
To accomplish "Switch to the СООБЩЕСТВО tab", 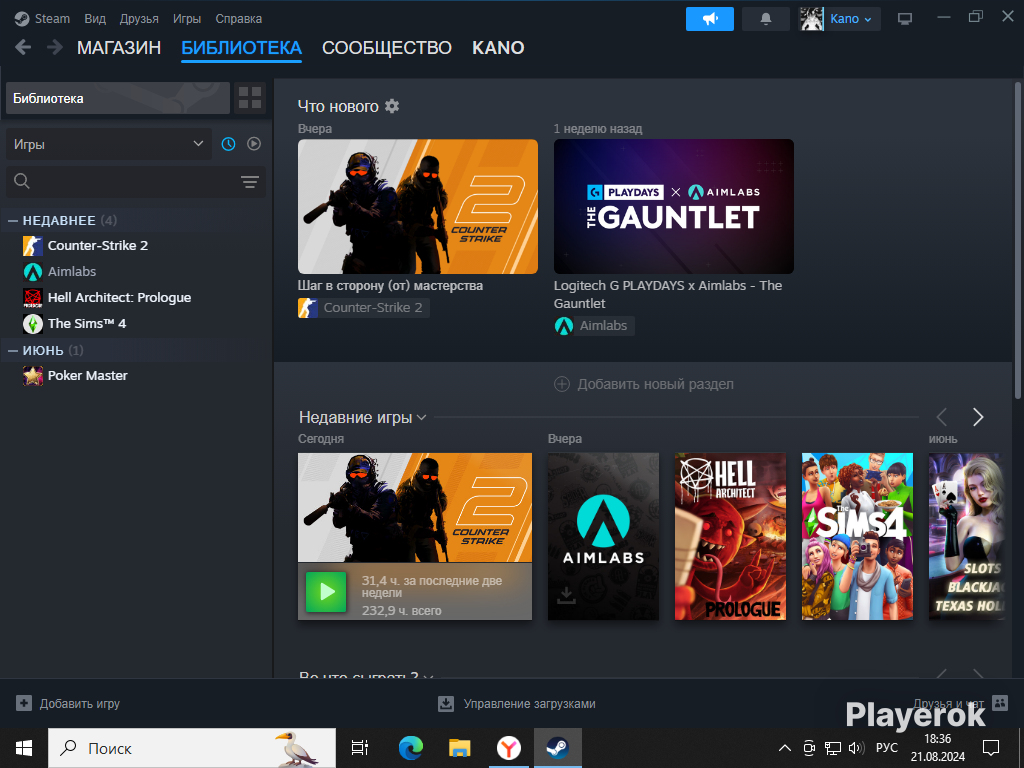I will tap(387, 48).
